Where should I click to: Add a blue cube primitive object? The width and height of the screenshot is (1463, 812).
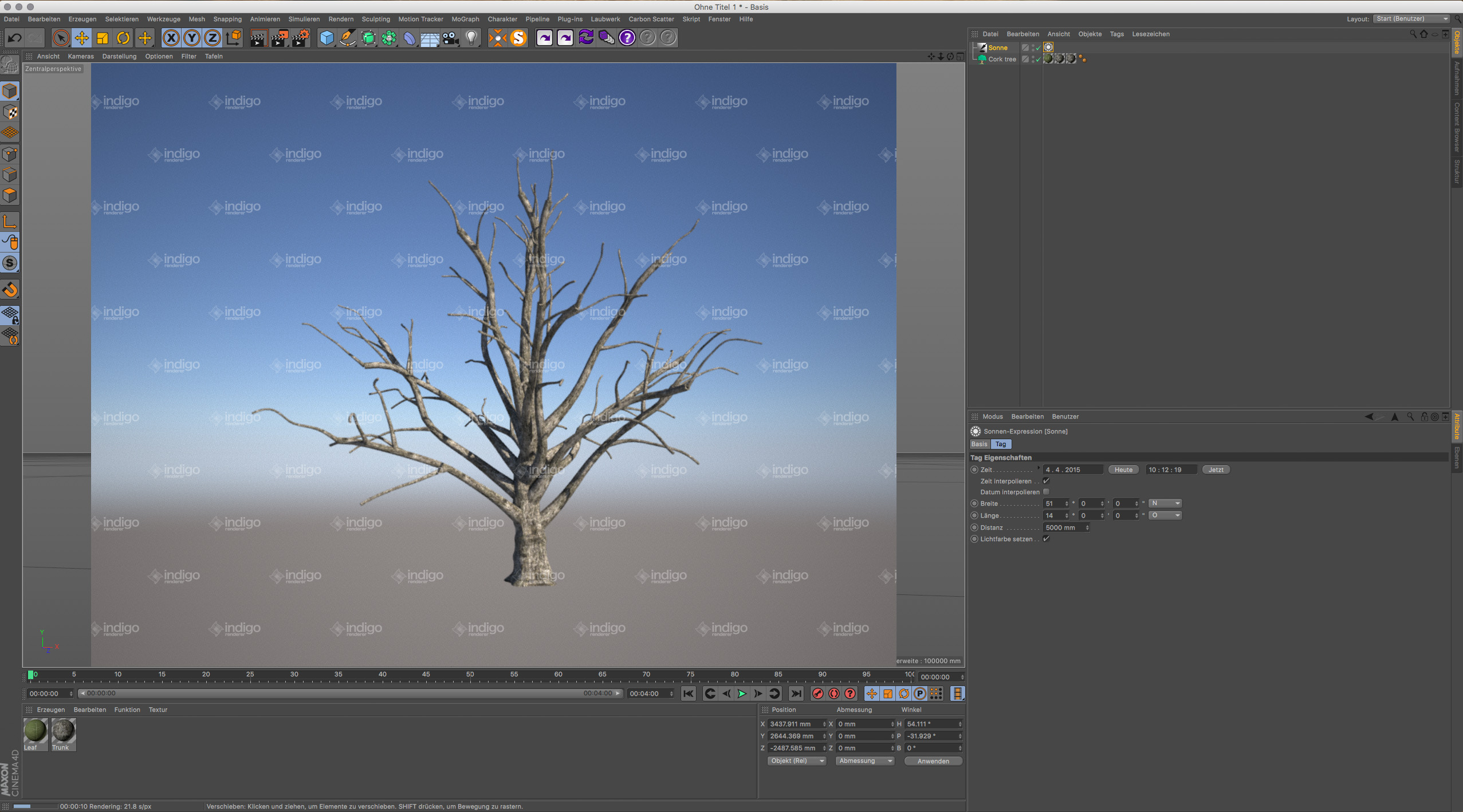(327, 38)
